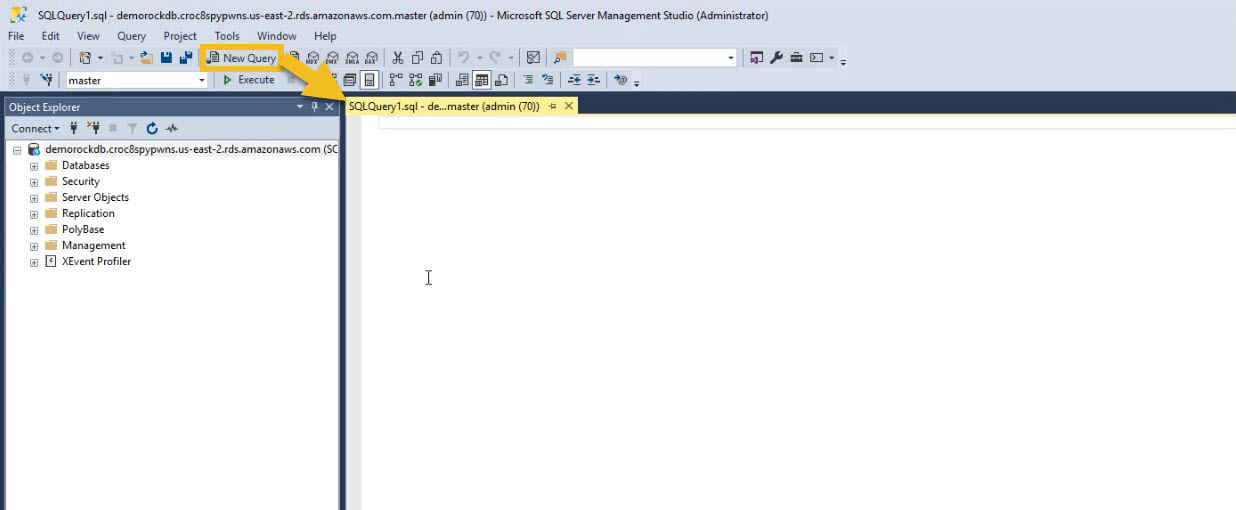Click the Save icon in toolbar
Screen dimensions: 1236x510
pyautogui.click(x=166, y=58)
